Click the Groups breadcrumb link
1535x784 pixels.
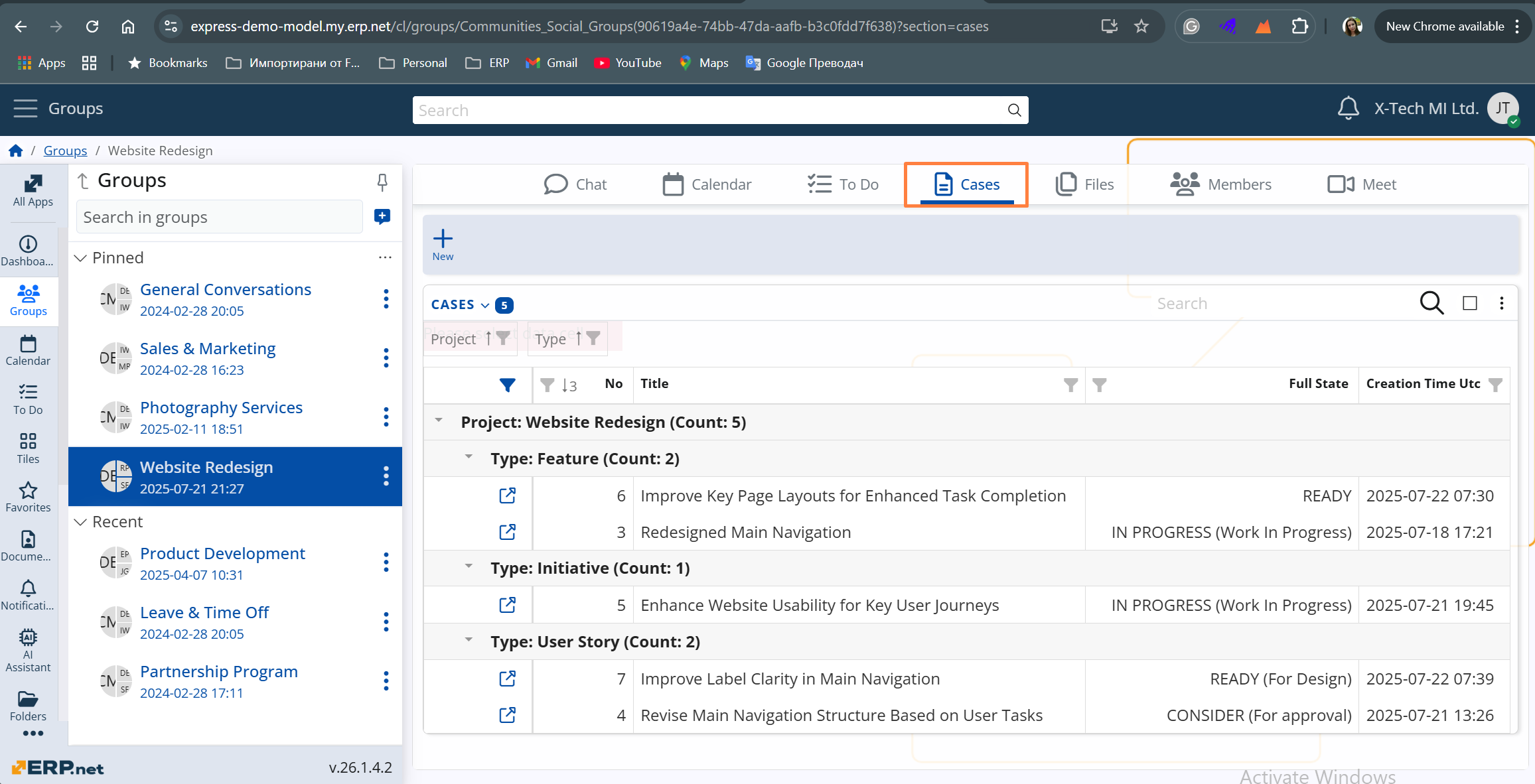[65, 151]
